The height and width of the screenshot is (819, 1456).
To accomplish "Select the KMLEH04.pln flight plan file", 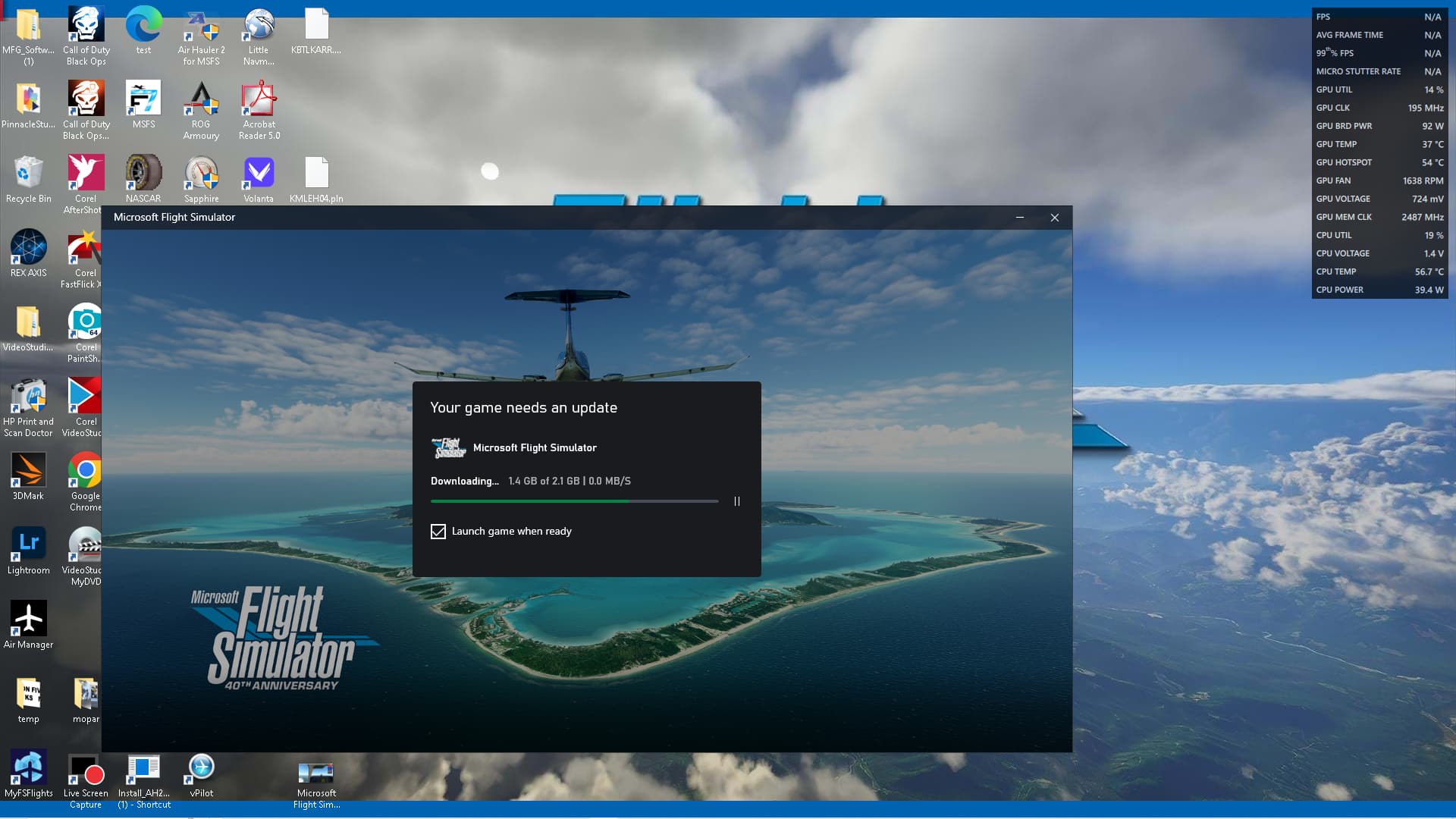I will tap(316, 174).
